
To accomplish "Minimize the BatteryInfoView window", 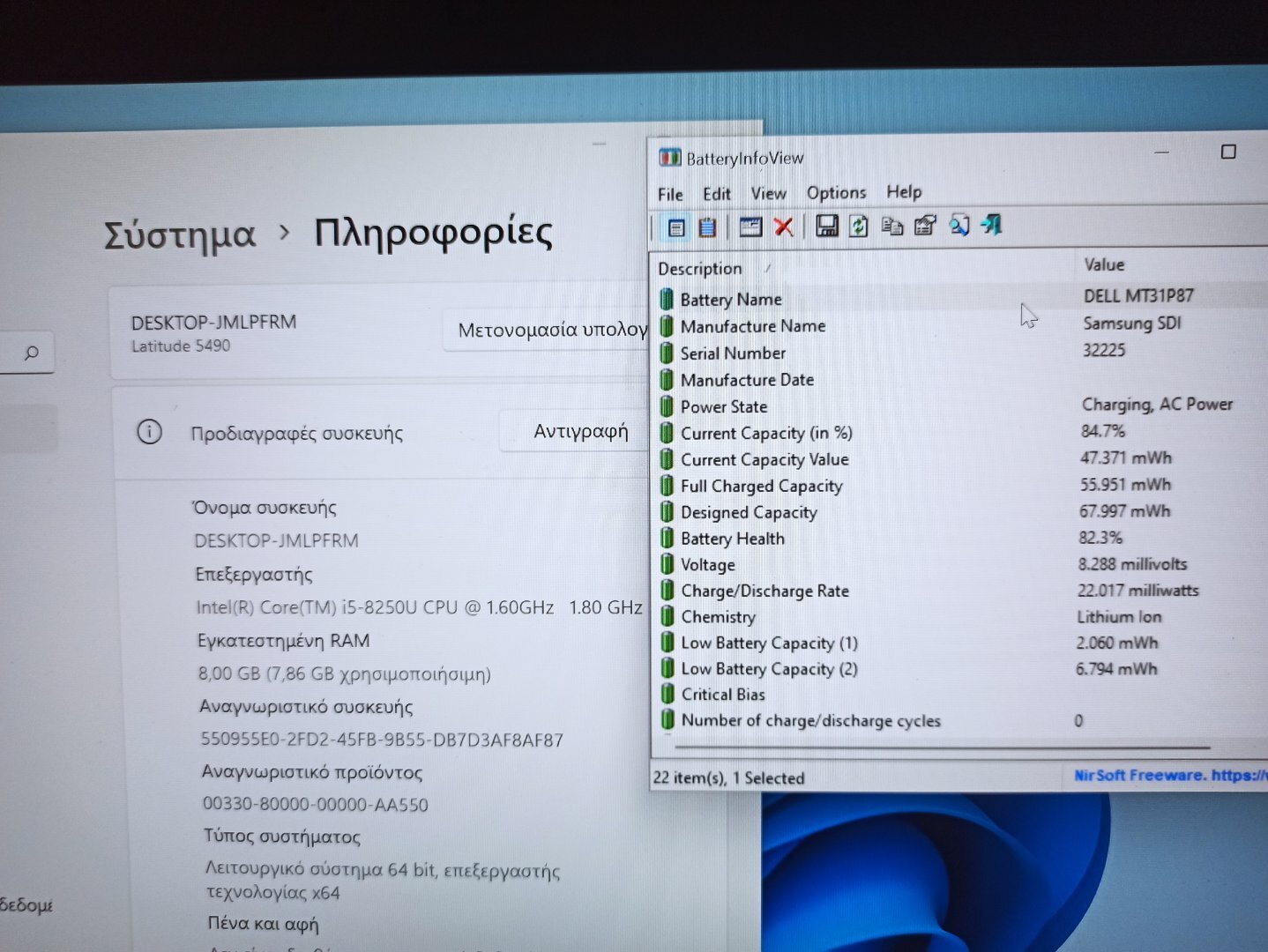I will [x=1162, y=152].
